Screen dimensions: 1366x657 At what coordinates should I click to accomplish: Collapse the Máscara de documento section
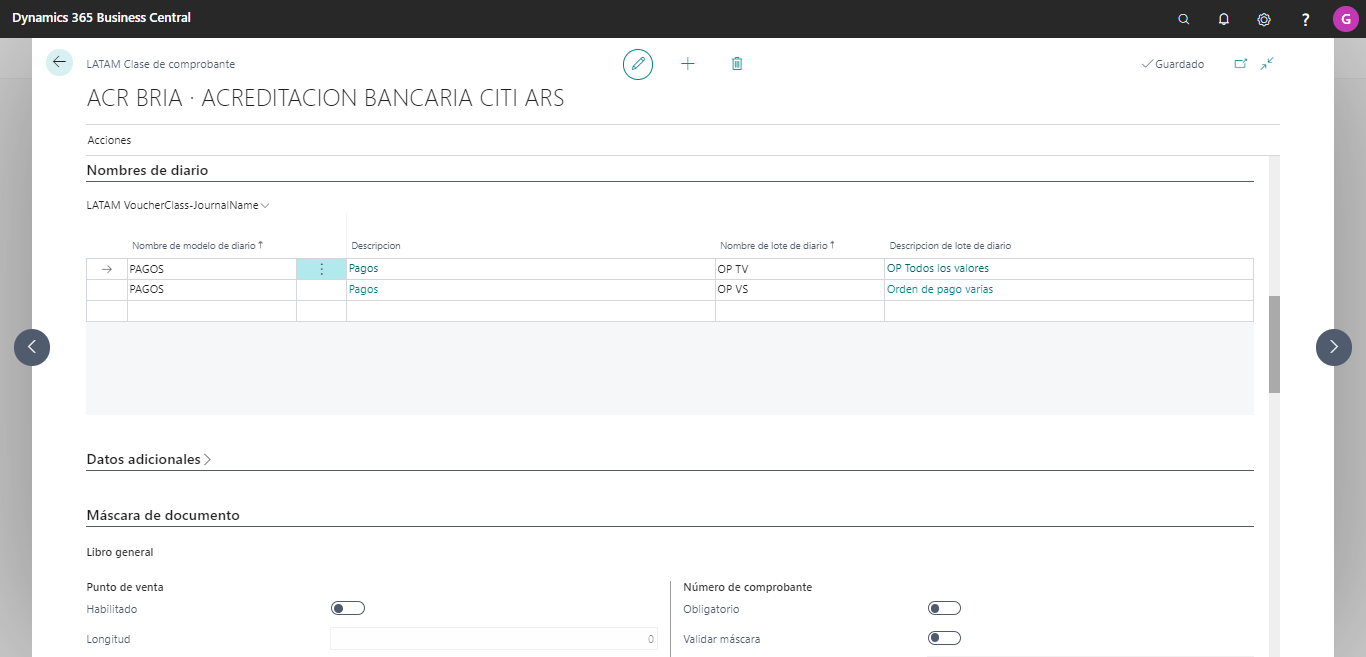[163, 515]
